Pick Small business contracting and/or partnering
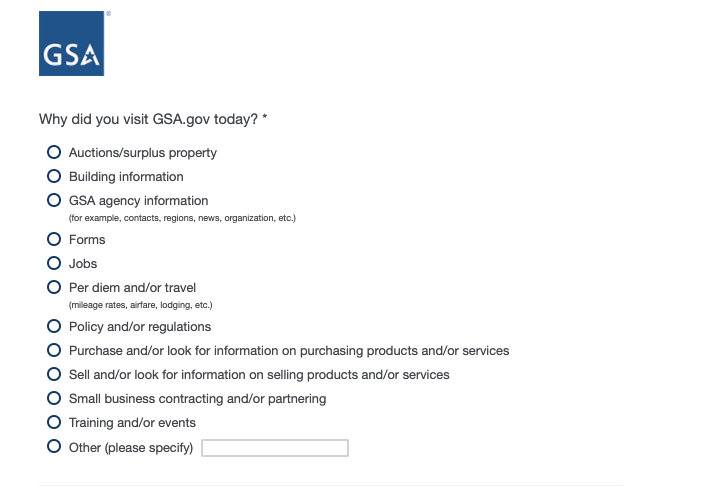Viewport: 712px width, 488px height. pyautogui.click(x=54, y=399)
